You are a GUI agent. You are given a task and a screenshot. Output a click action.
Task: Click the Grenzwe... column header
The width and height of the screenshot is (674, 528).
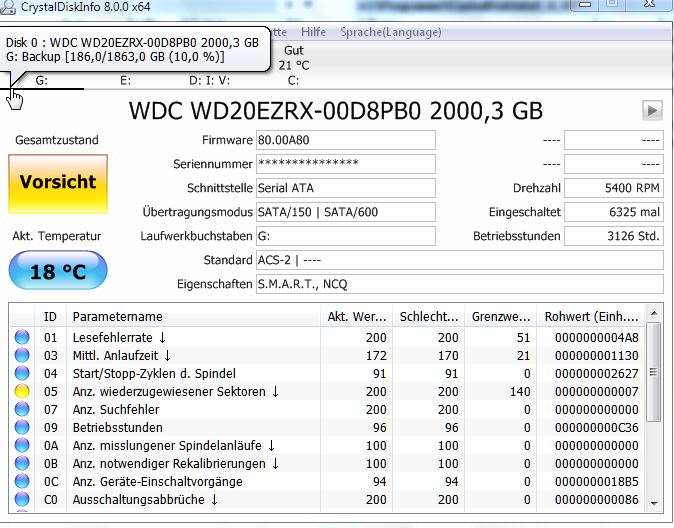[500, 317]
